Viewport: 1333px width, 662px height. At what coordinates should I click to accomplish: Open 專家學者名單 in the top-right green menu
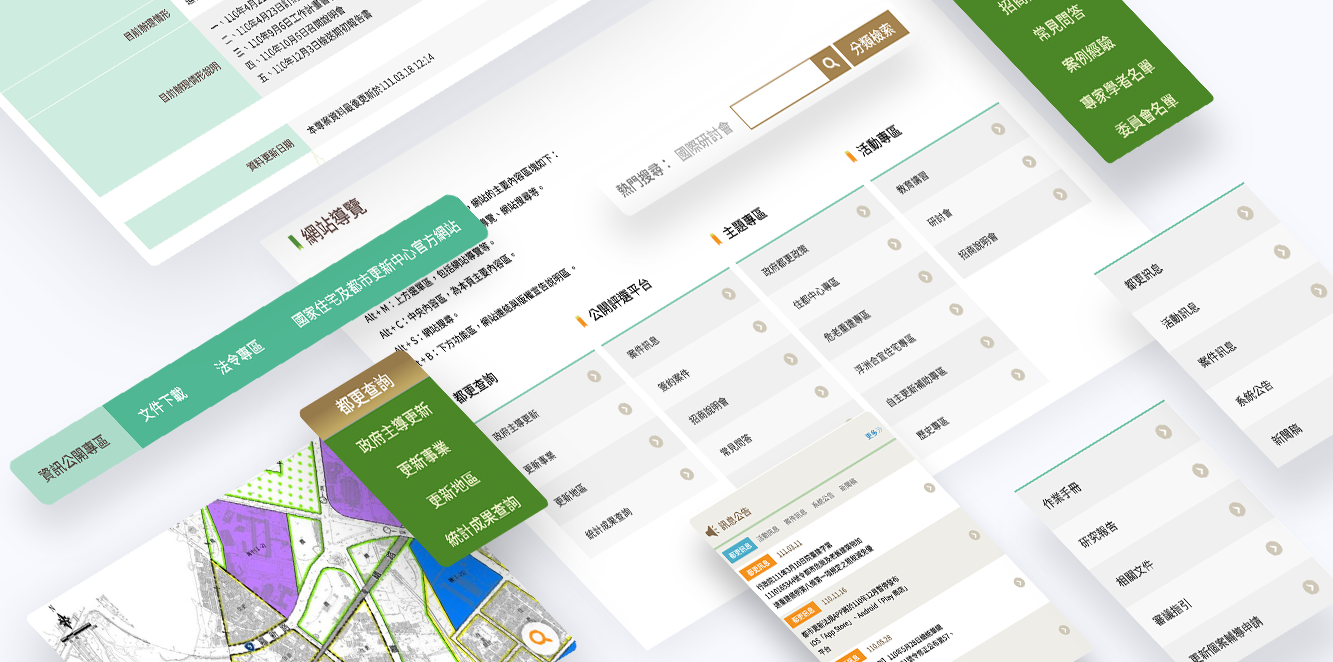[1117, 85]
